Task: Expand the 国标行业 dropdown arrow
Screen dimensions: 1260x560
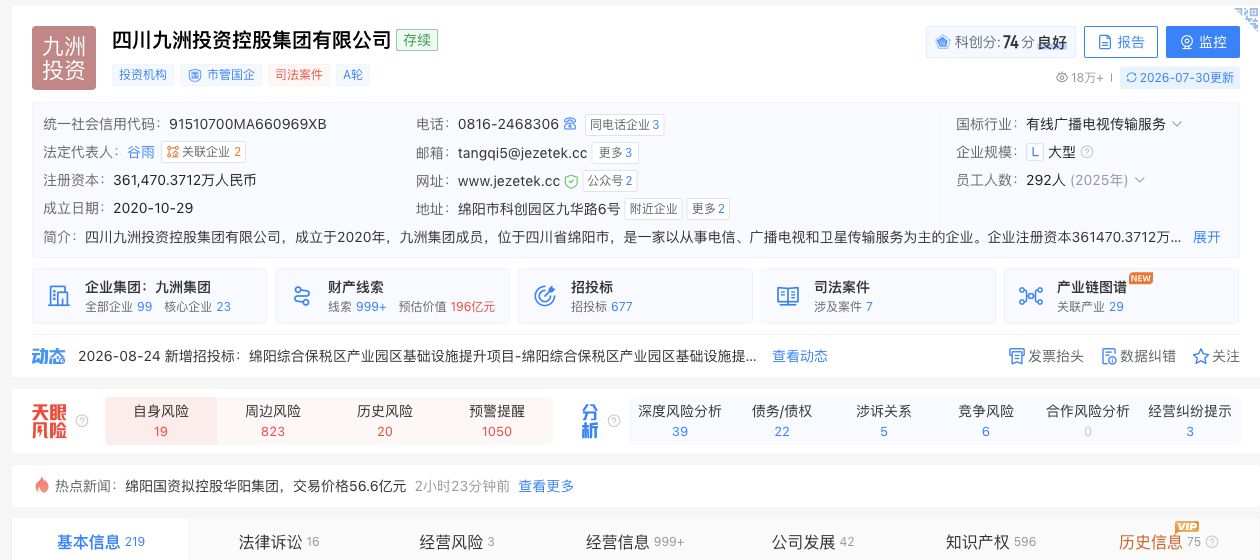Action: click(x=1177, y=124)
